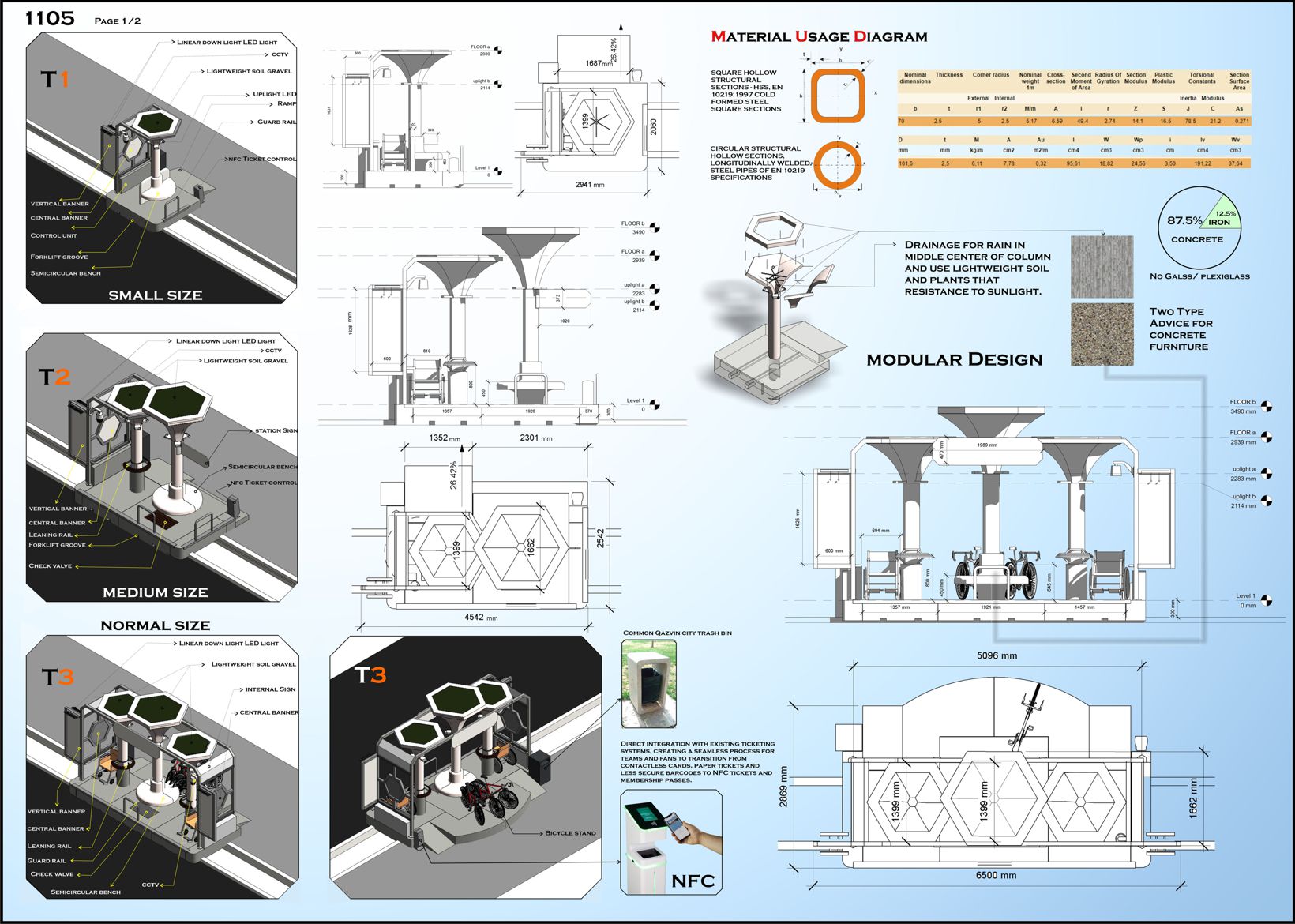The height and width of the screenshot is (924, 1295).
Task: Click the "Bicycle stand" label
Action: click(570, 833)
